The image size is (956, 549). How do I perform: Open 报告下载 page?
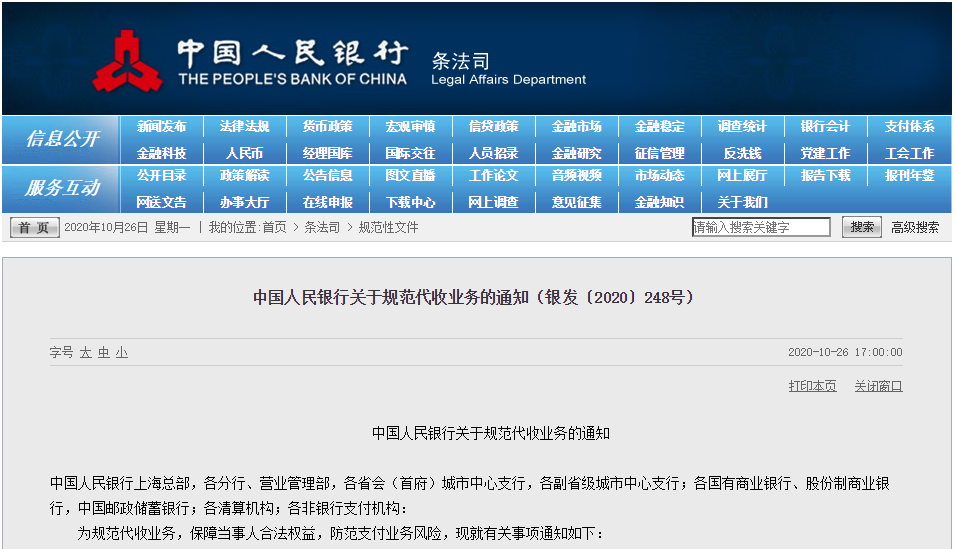pyautogui.click(x=825, y=175)
